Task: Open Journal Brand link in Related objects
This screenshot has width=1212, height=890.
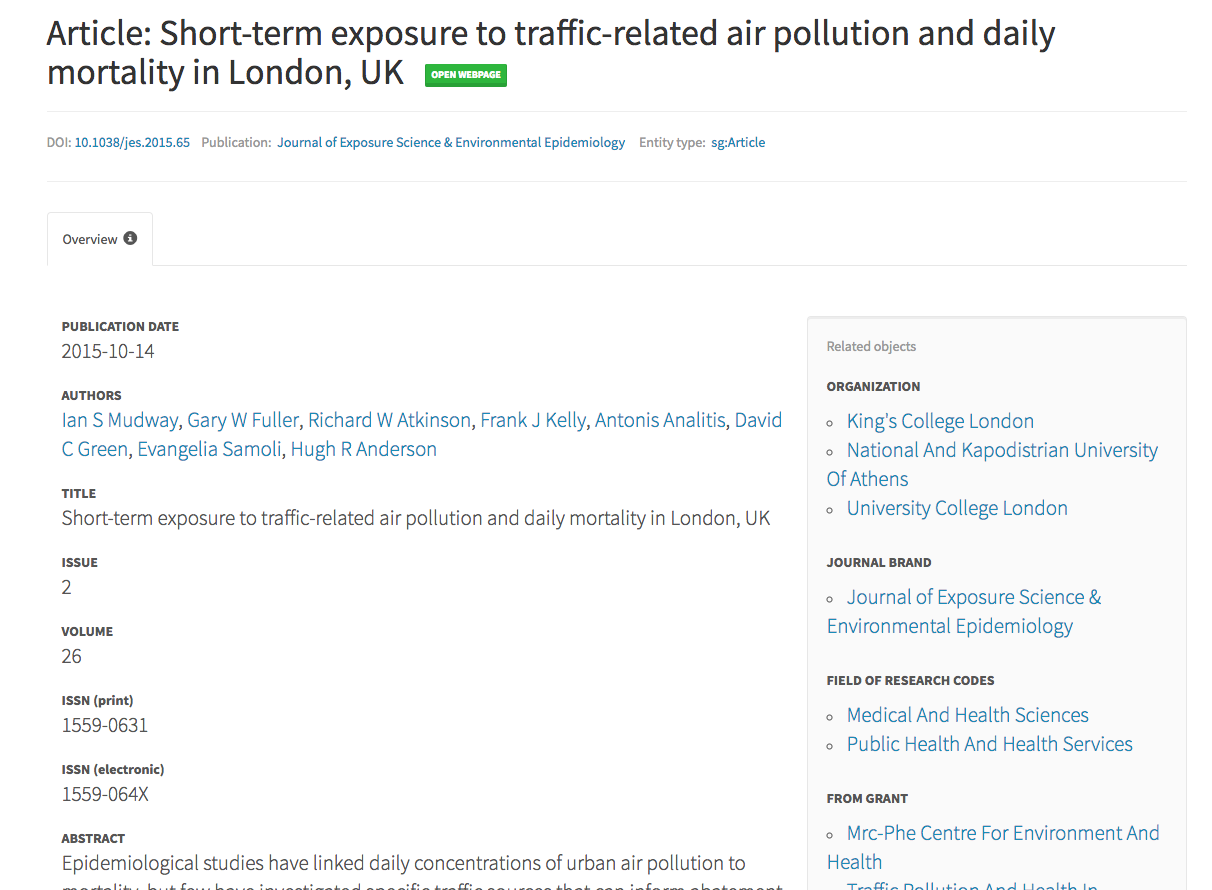Action: [x=973, y=597]
